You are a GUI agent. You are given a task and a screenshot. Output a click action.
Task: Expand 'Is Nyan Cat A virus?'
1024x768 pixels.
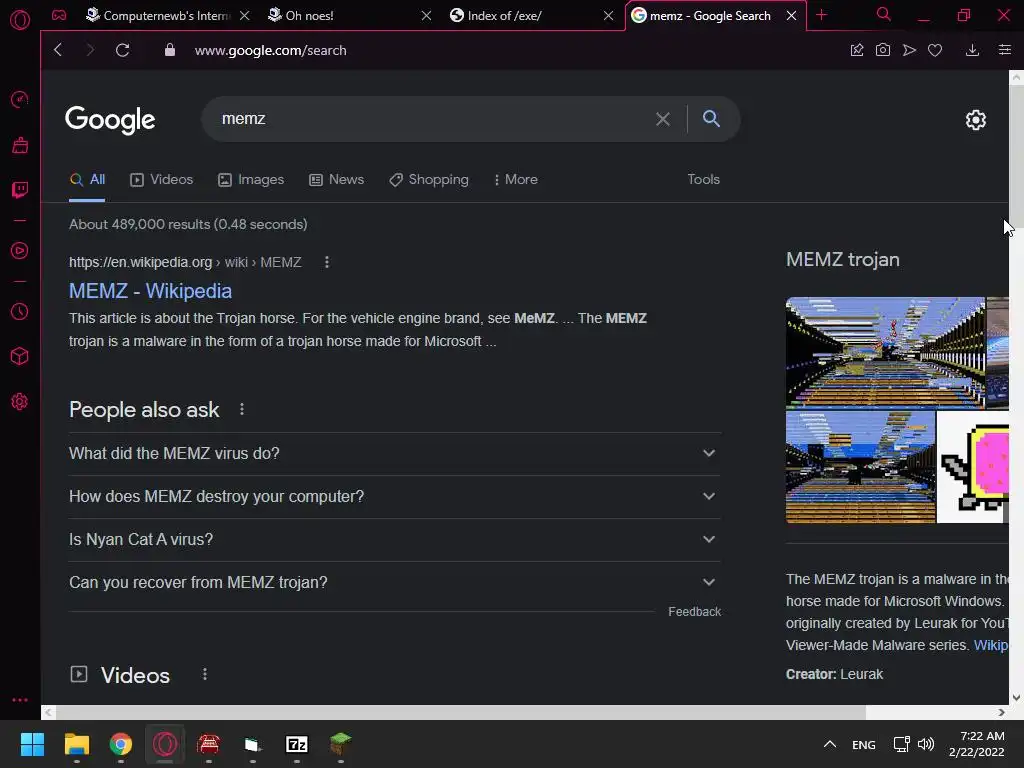[x=394, y=539]
